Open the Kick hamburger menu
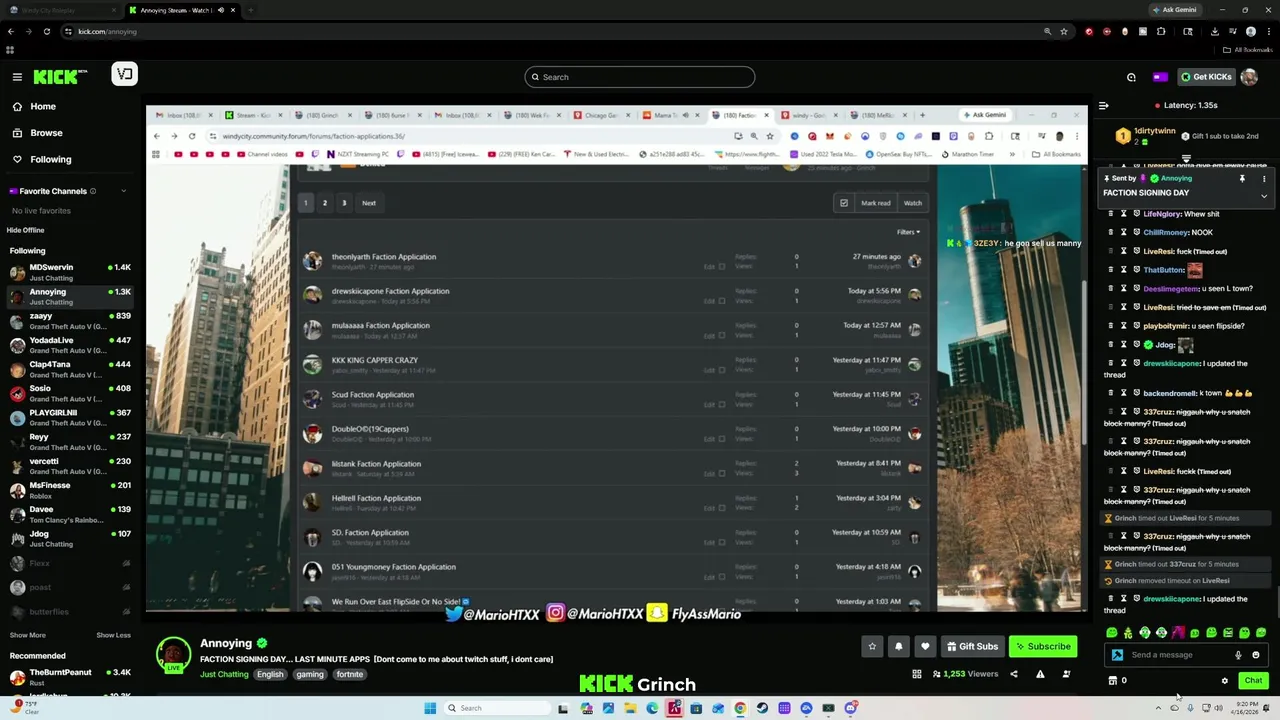This screenshot has width=1280, height=720. pos(17,77)
